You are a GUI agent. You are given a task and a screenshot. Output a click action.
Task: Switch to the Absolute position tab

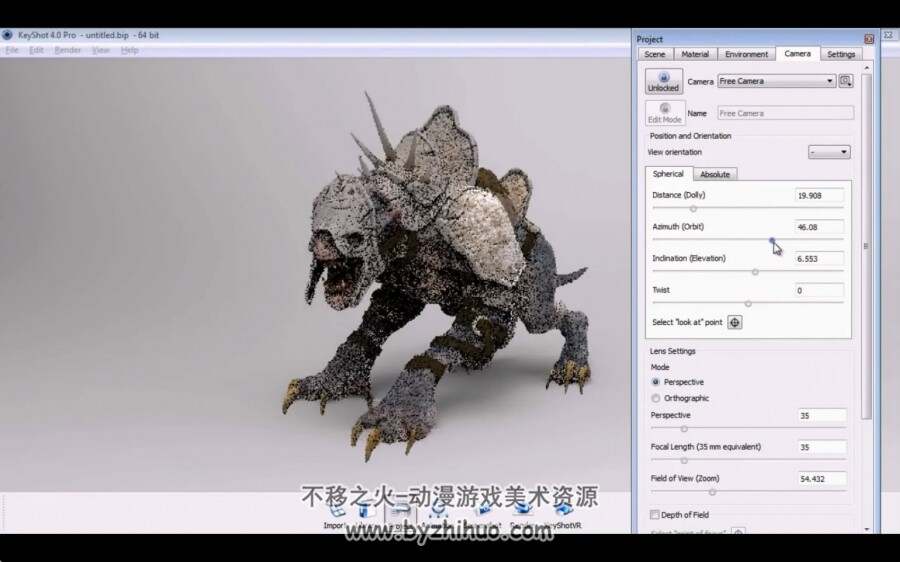click(x=715, y=174)
